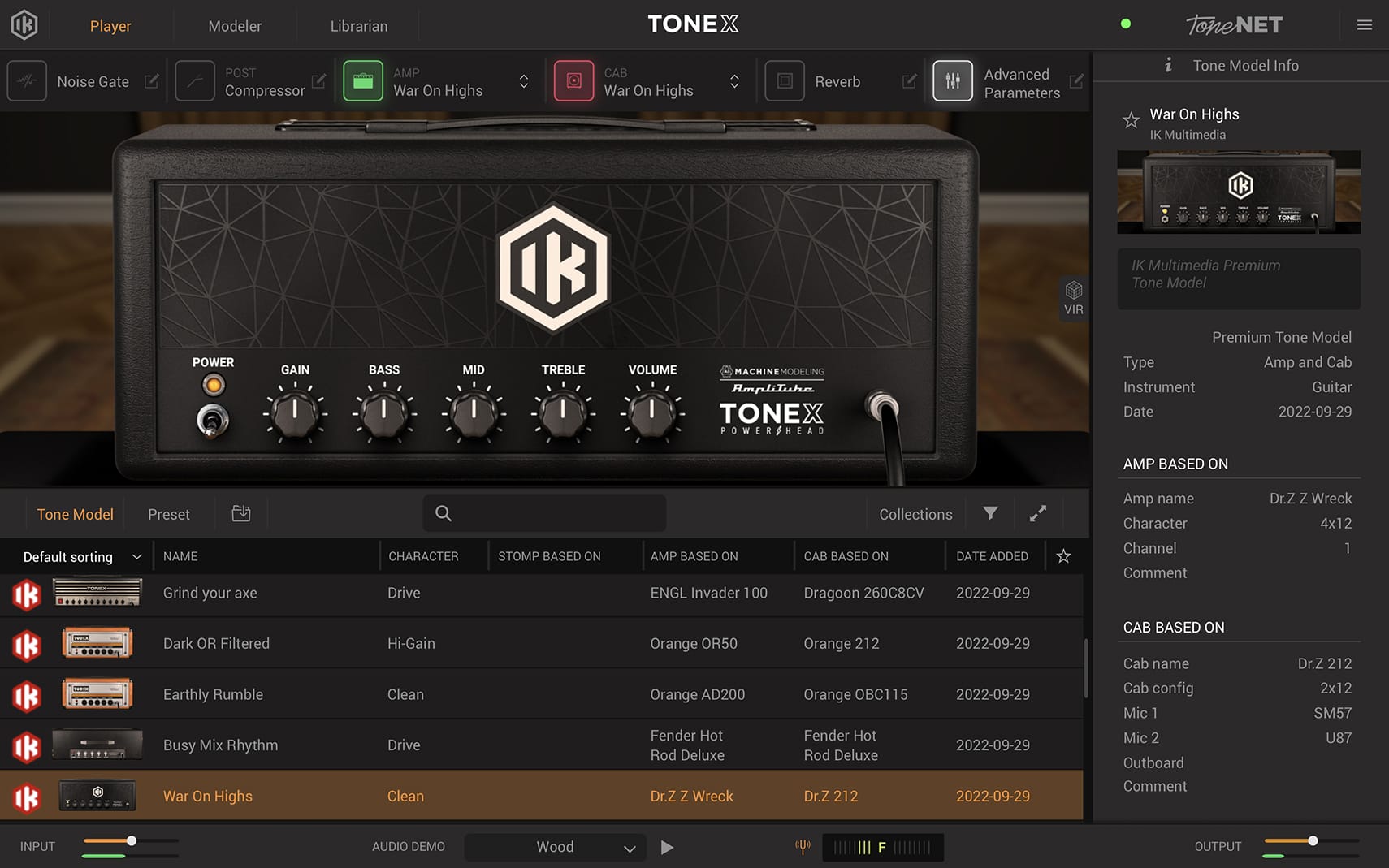Open the Default sorting dropdown
Screen dimensions: 1389x868
pyautogui.click(x=79, y=556)
